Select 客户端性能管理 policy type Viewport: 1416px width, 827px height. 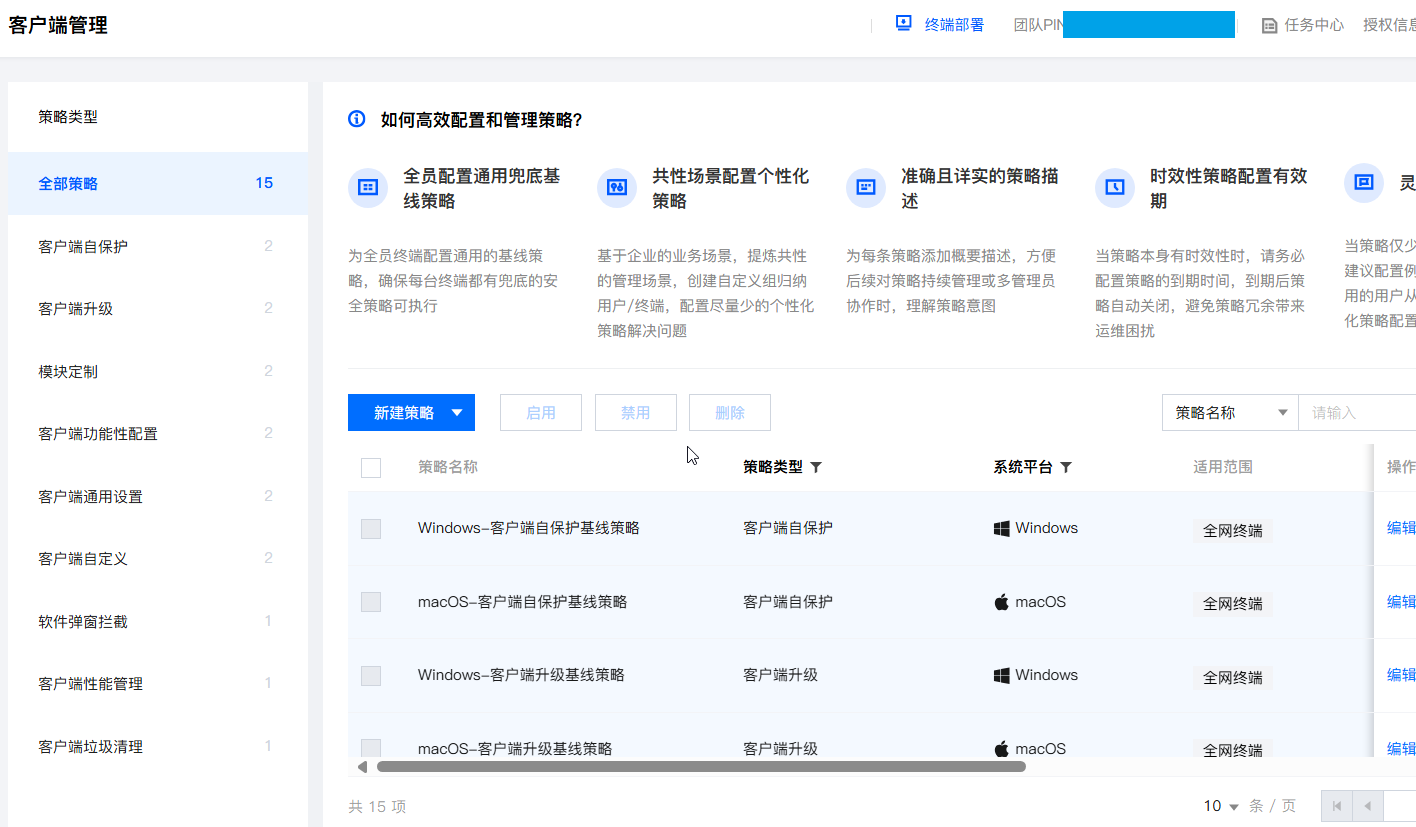pyautogui.click(x=158, y=684)
